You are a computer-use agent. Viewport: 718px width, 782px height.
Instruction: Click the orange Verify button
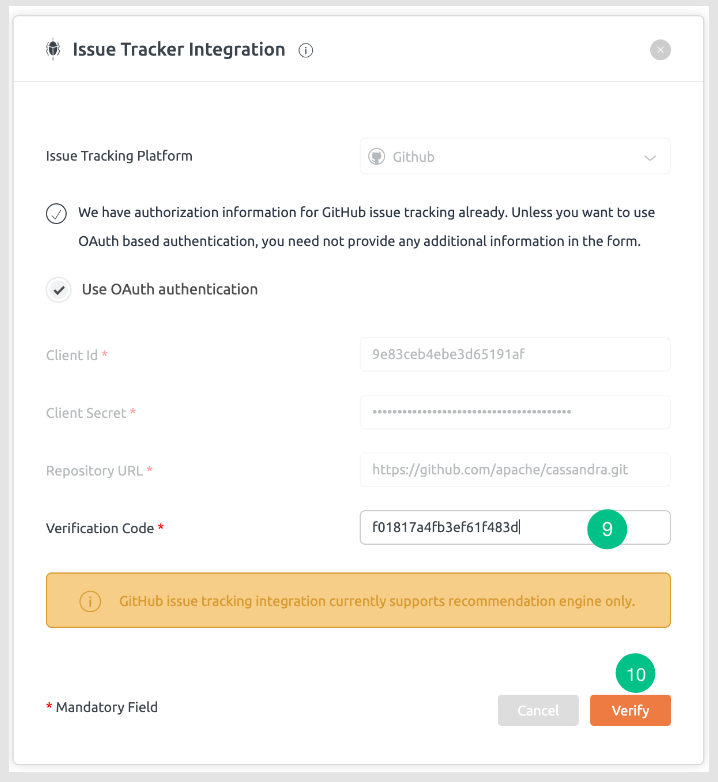click(630, 710)
